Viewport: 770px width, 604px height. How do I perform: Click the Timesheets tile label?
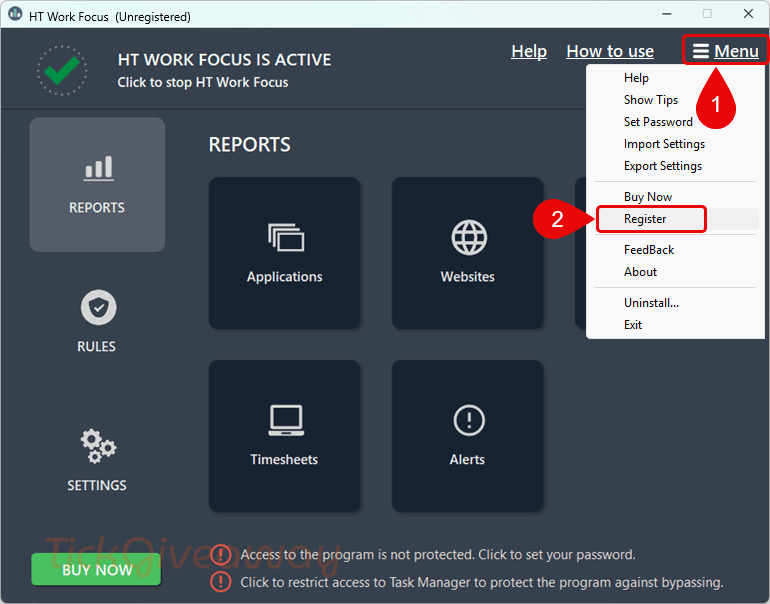284,460
